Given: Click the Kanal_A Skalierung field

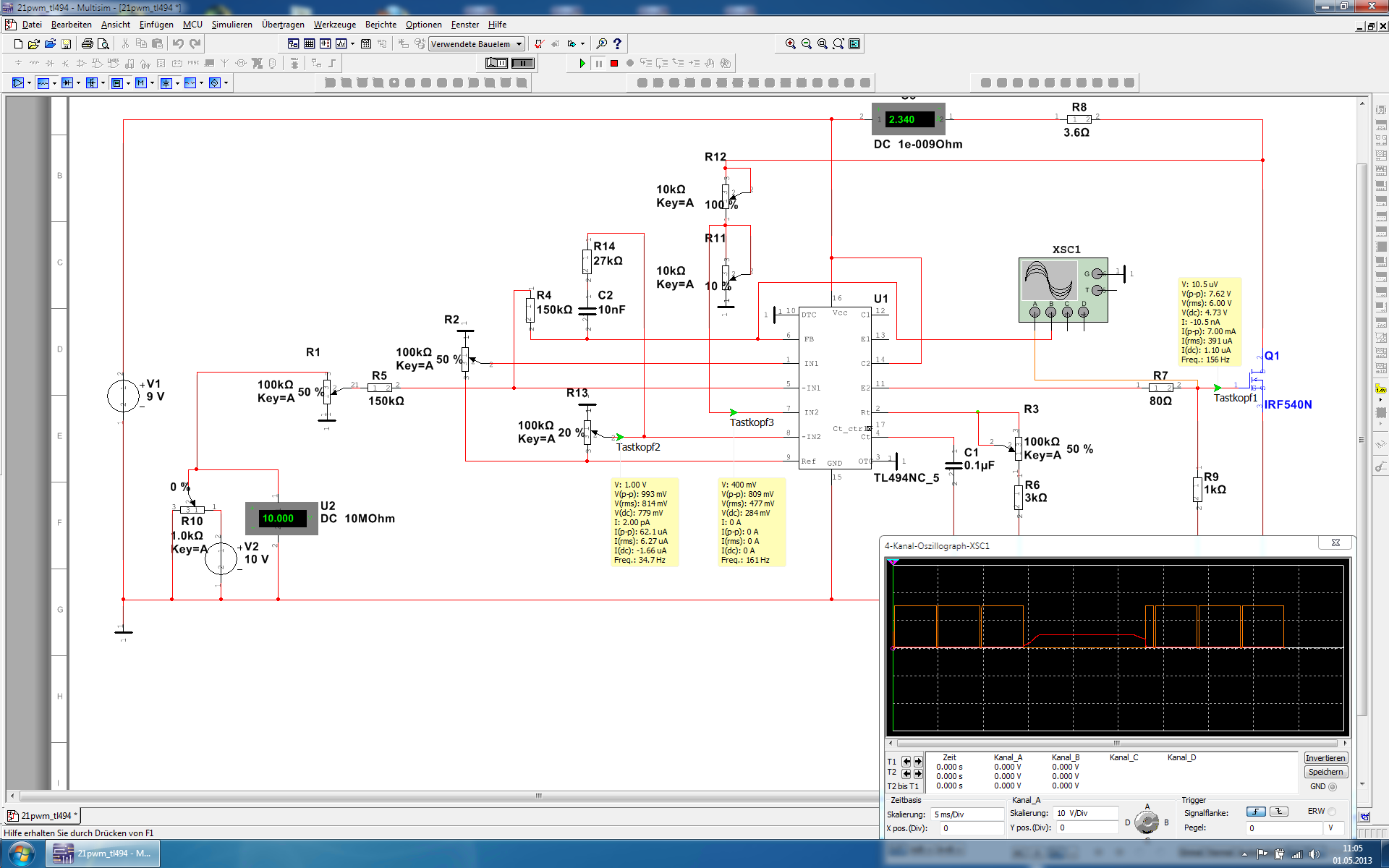Looking at the screenshot, I should [1086, 814].
